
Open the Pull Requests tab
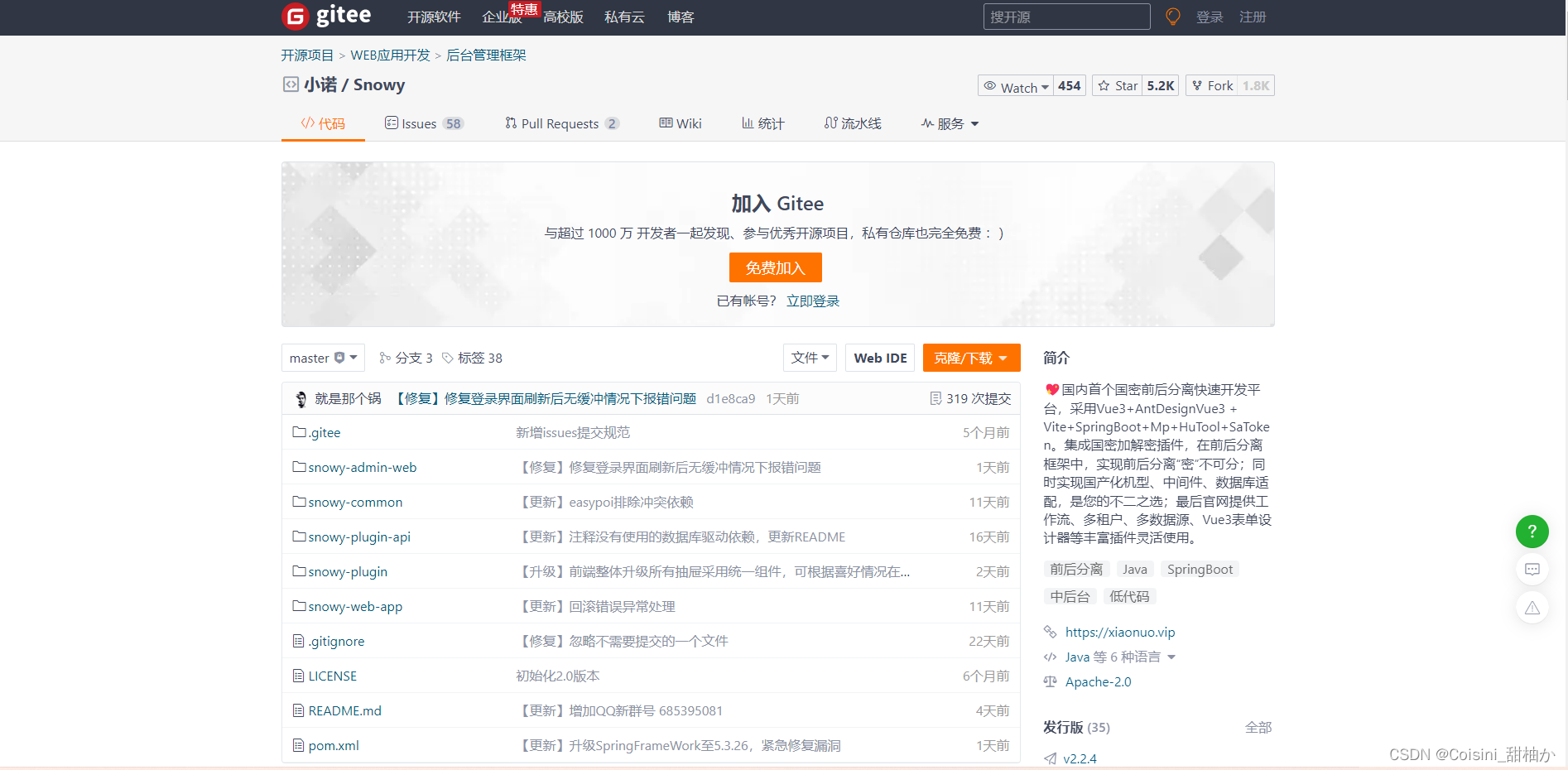coord(562,123)
